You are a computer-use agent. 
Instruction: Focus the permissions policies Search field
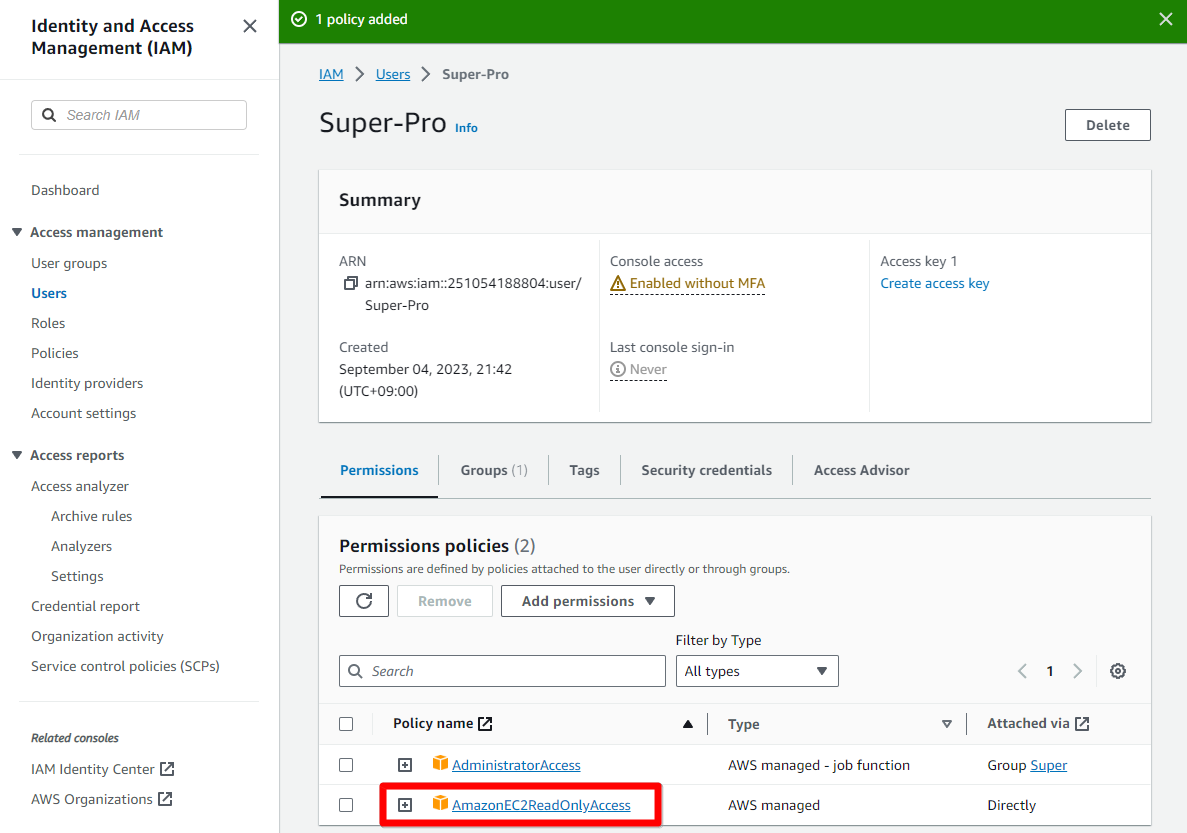pos(502,671)
